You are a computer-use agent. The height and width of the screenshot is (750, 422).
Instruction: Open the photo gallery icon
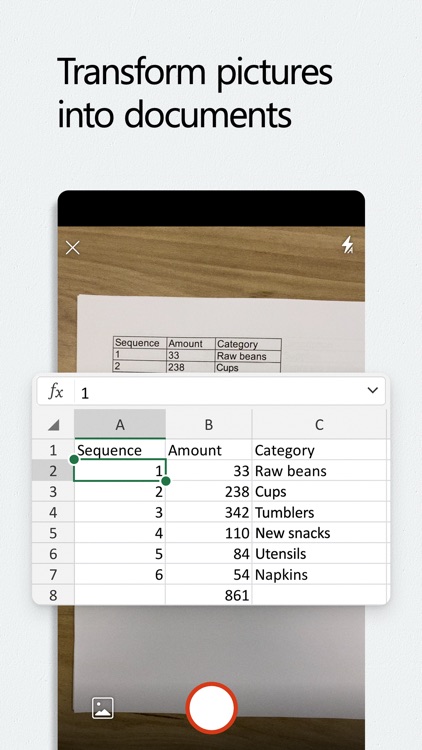click(x=103, y=708)
